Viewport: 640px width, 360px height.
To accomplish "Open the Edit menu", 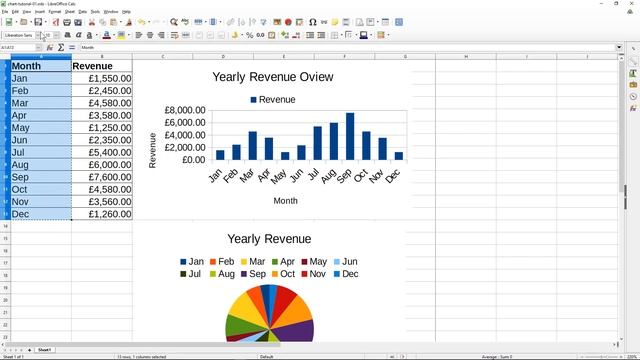I will click(x=15, y=12).
